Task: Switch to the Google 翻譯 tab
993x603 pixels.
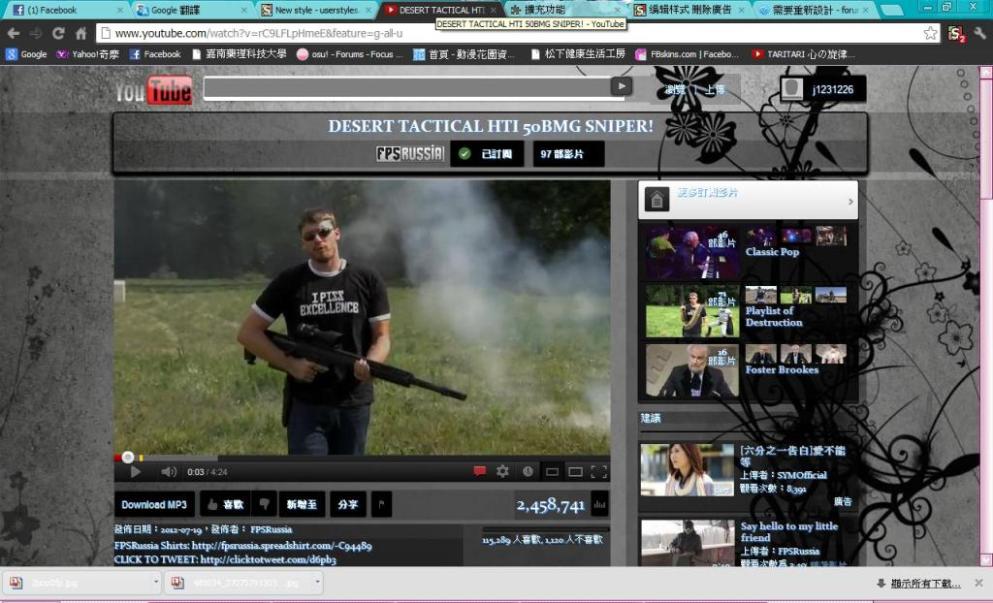Action: coord(192,10)
